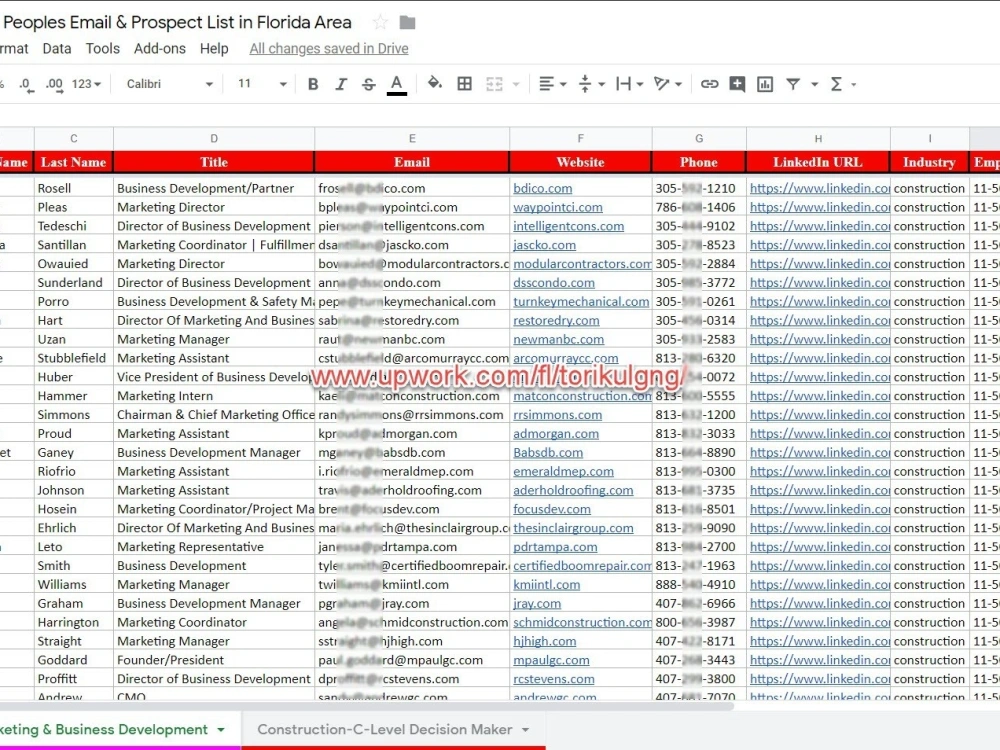Open the 123 number format dropdown

click(86, 84)
